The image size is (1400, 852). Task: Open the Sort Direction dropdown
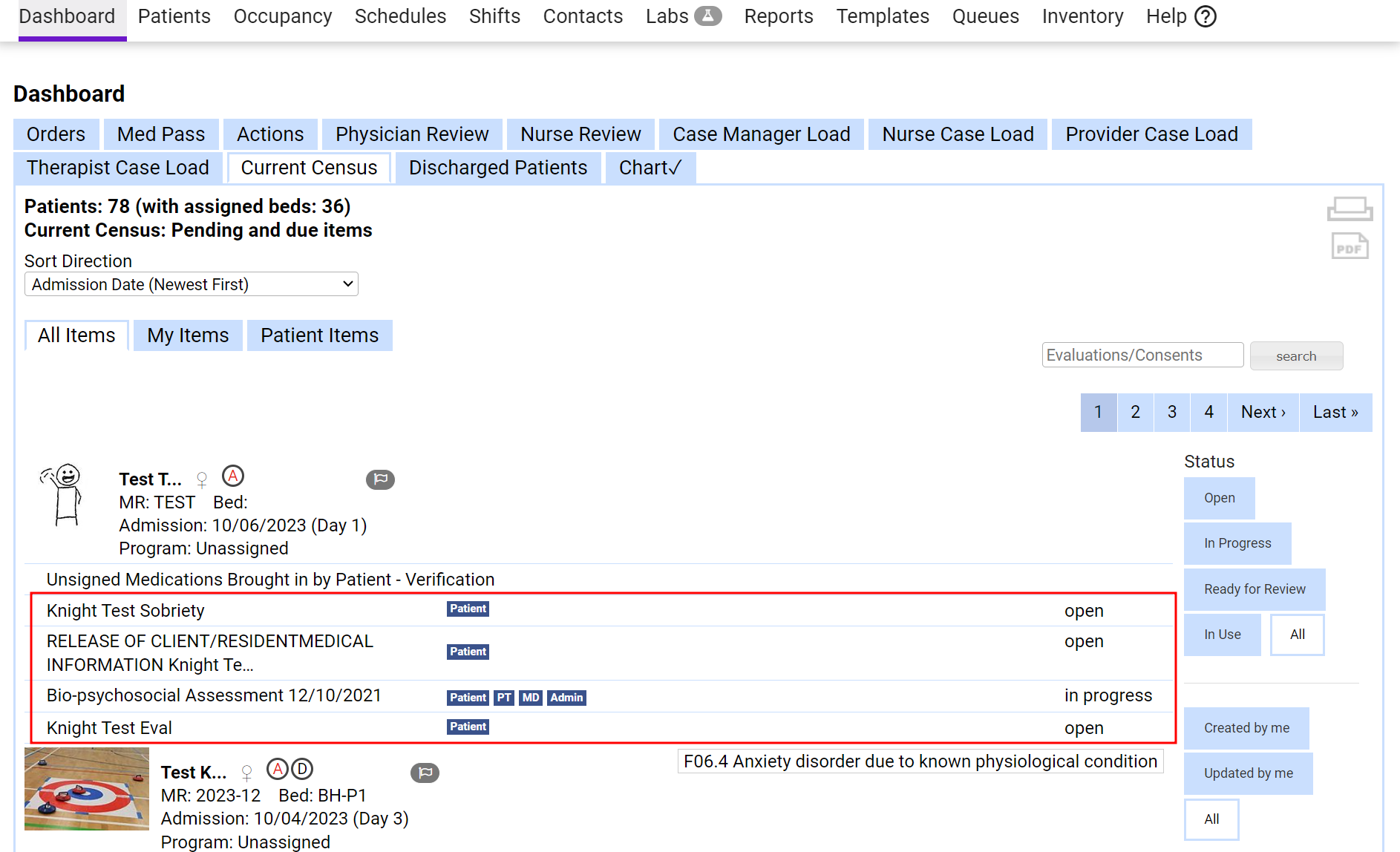[x=191, y=284]
